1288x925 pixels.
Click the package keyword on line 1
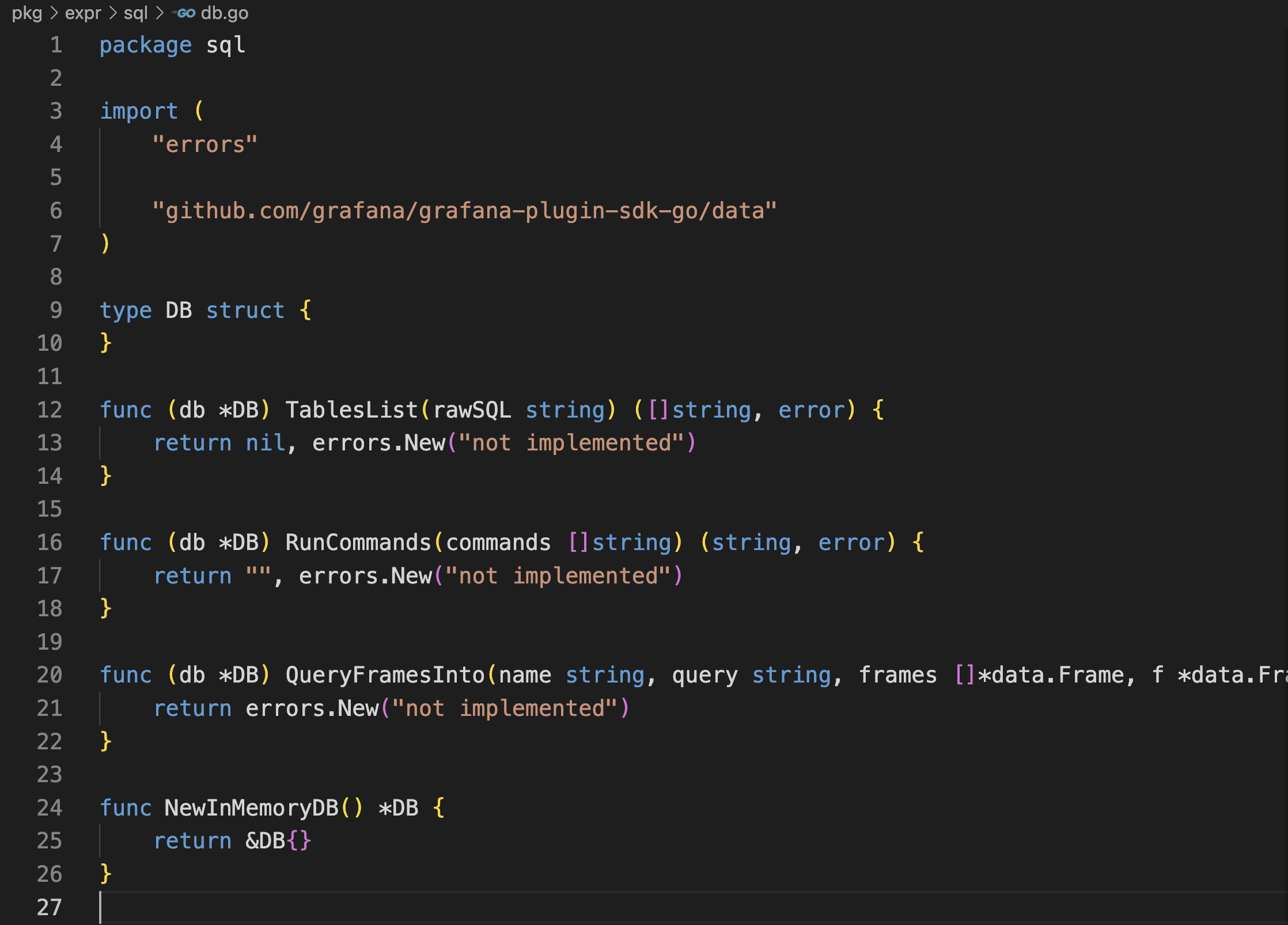(x=146, y=45)
